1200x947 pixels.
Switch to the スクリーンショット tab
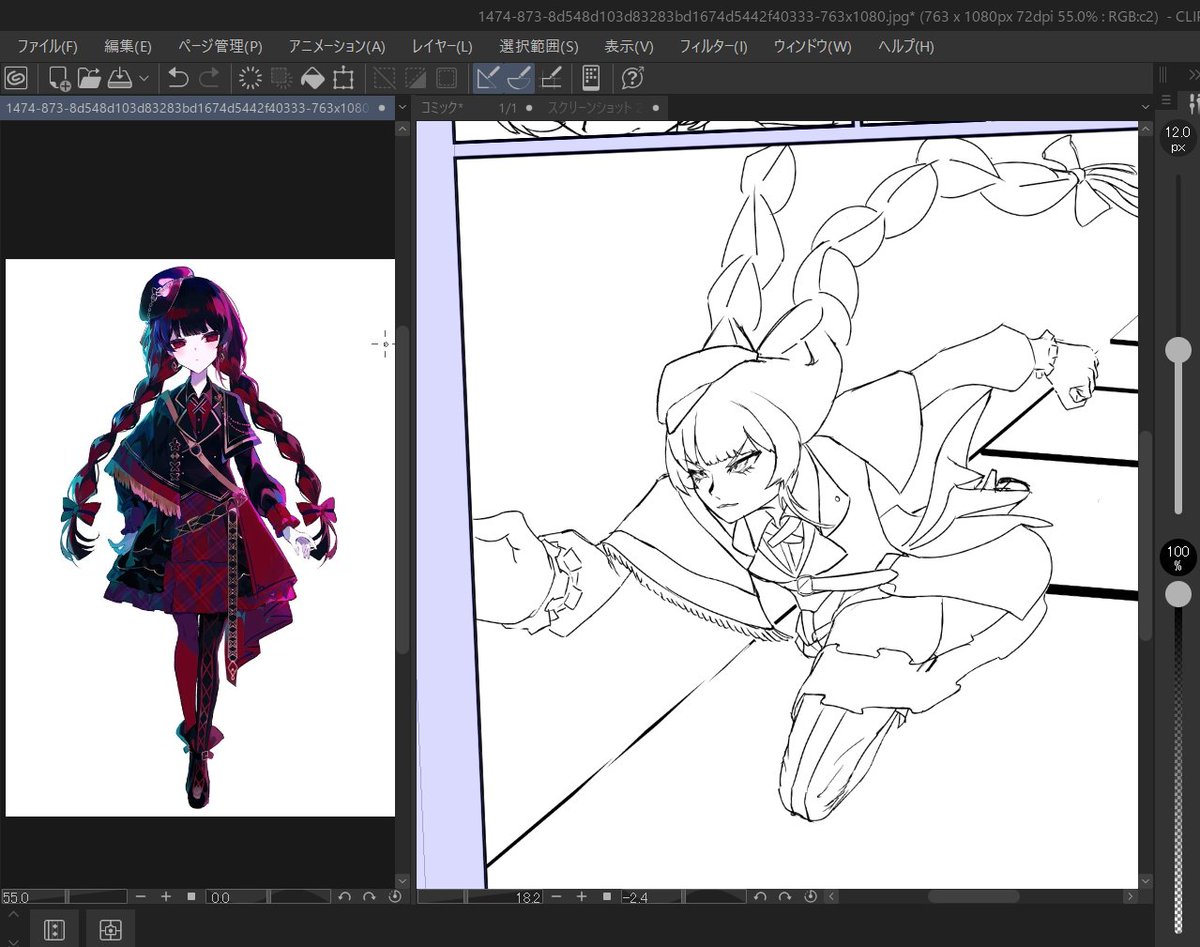tap(602, 107)
